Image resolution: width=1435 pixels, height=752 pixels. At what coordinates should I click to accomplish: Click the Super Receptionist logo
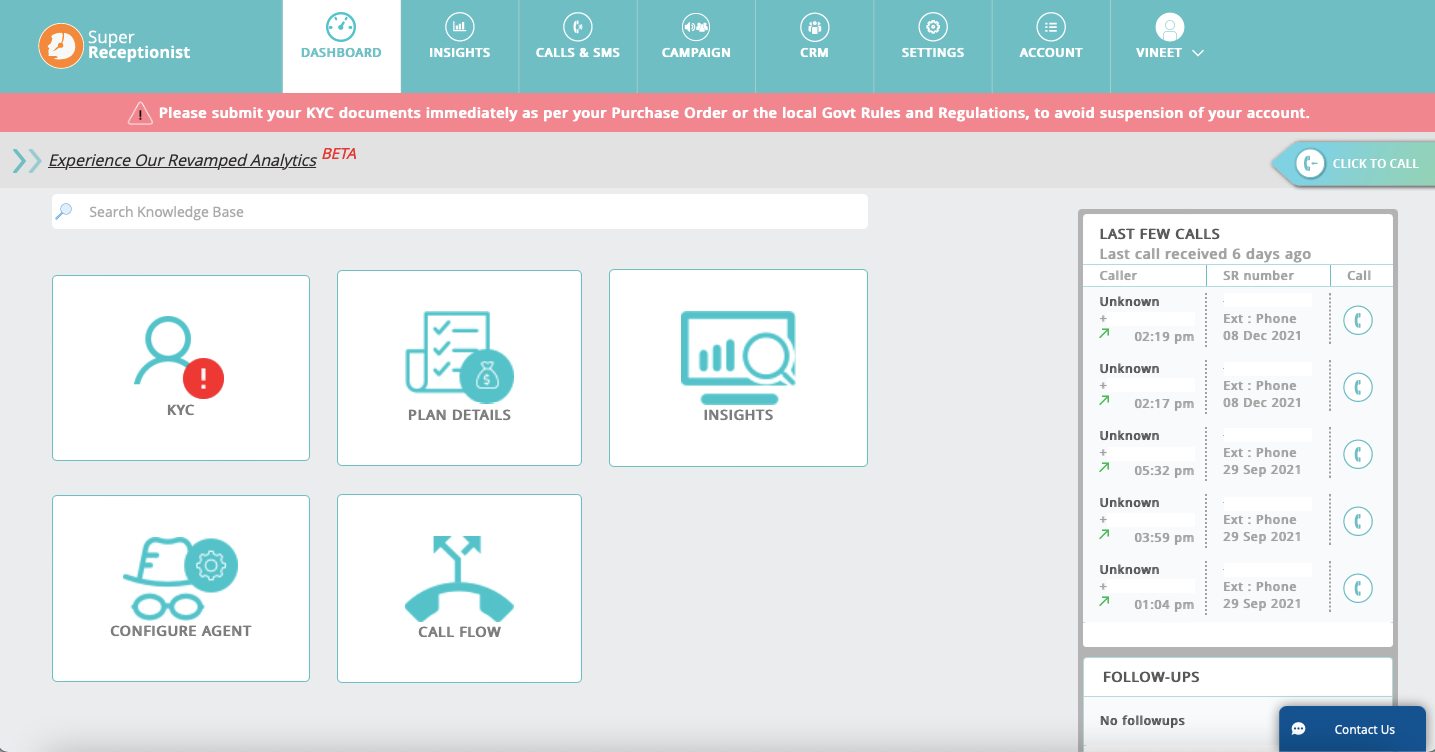pos(113,45)
